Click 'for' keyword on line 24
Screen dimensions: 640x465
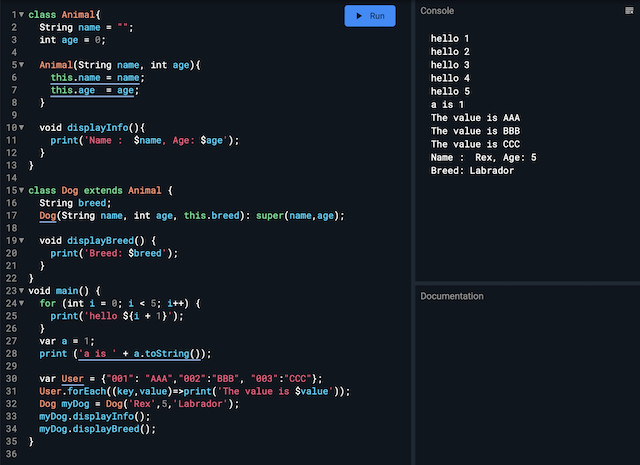click(48, 304)
